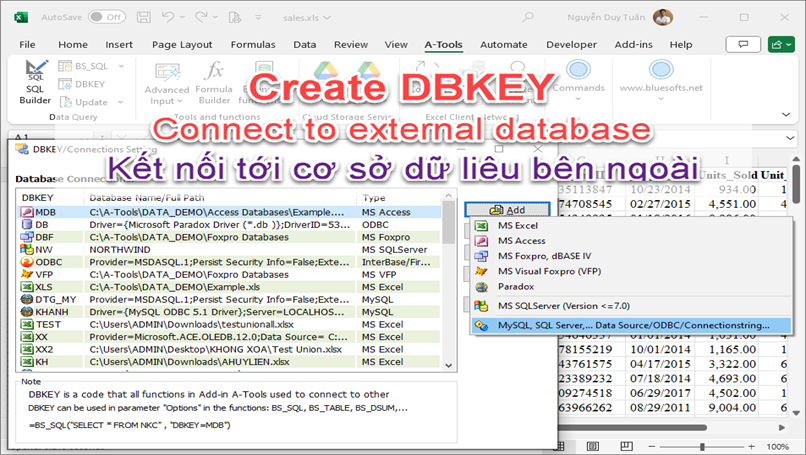Open the File tab
This screenshot has height=455, width=806.
(27, 45)
